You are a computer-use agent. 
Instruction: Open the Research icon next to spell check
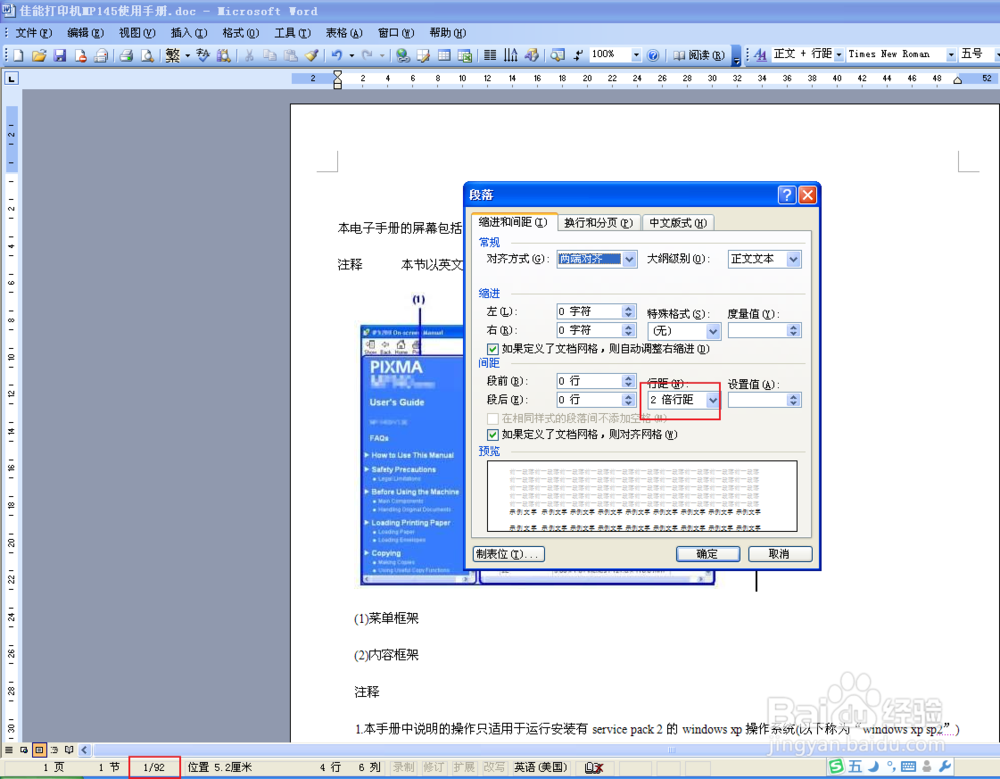tap(223, 56)
